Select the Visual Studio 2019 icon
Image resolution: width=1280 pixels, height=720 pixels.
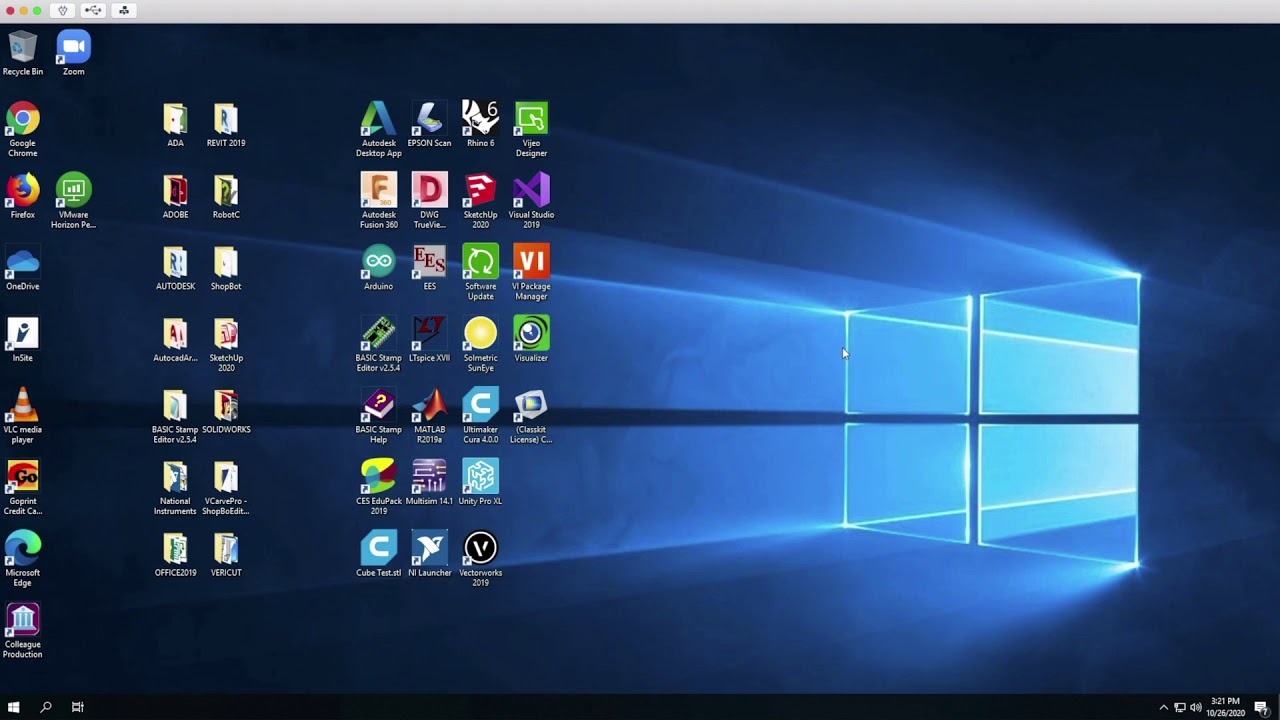pos(531,191)
